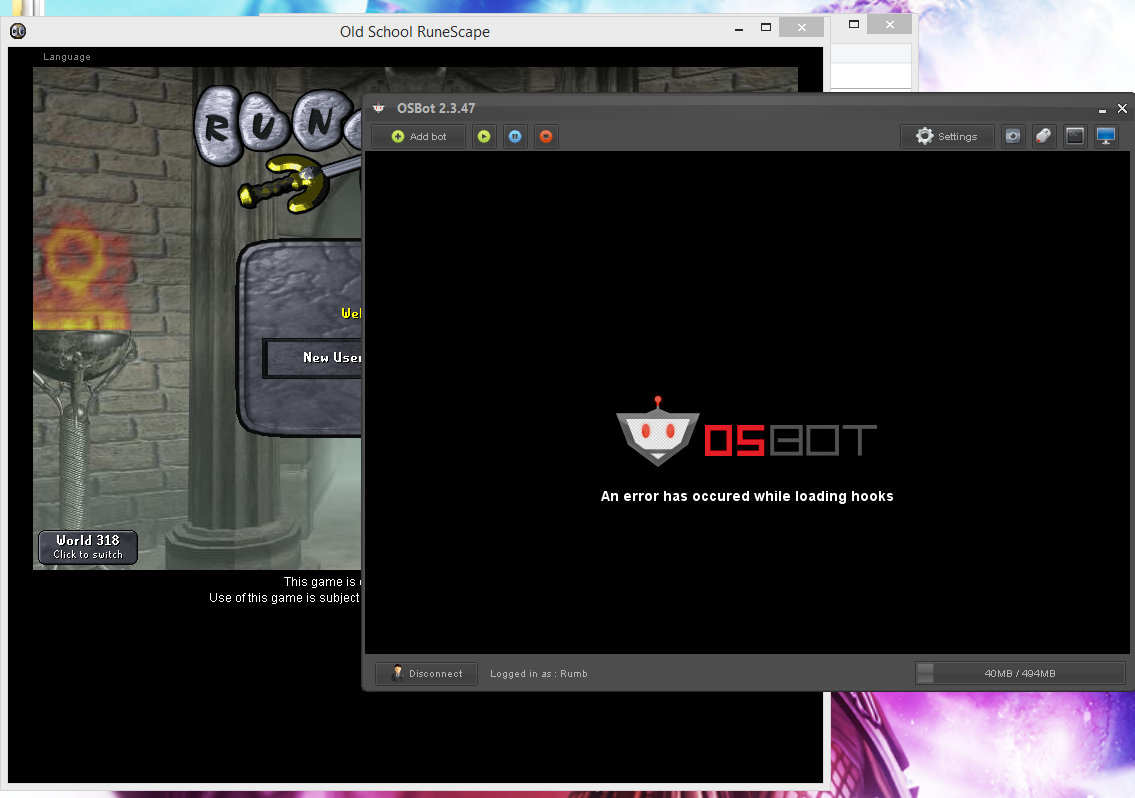This screenshot has width=1135, height=798.
Task: Close the Old School RuneScape window
Action: (802, 28)
